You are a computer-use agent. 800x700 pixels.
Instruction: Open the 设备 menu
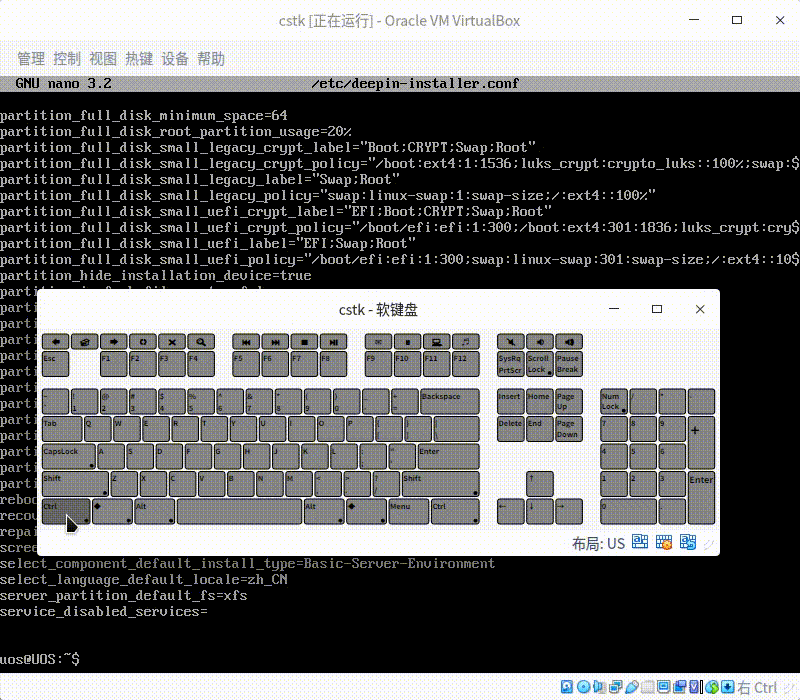pos(174,58)
